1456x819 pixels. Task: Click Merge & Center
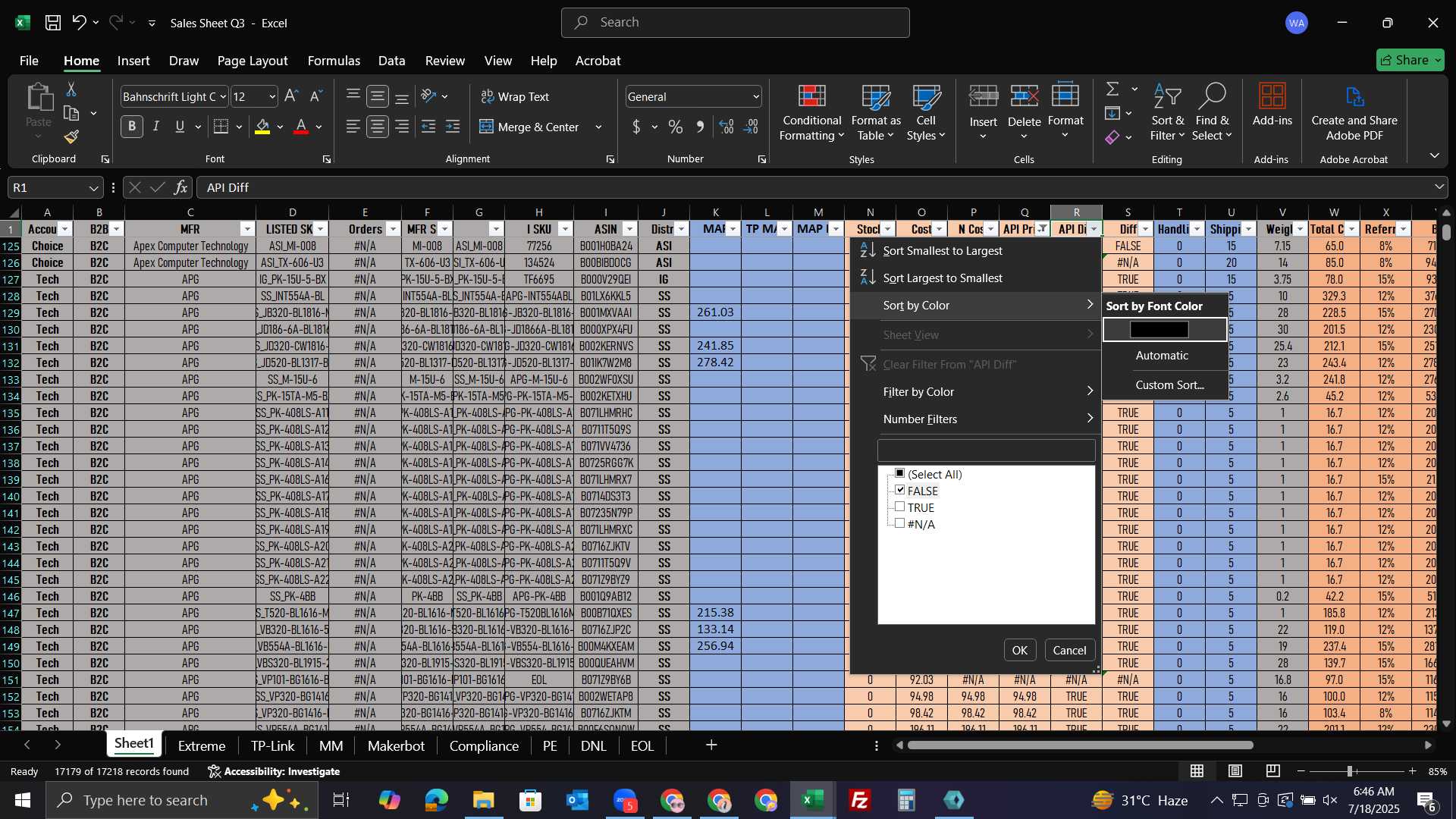(529, 127)
